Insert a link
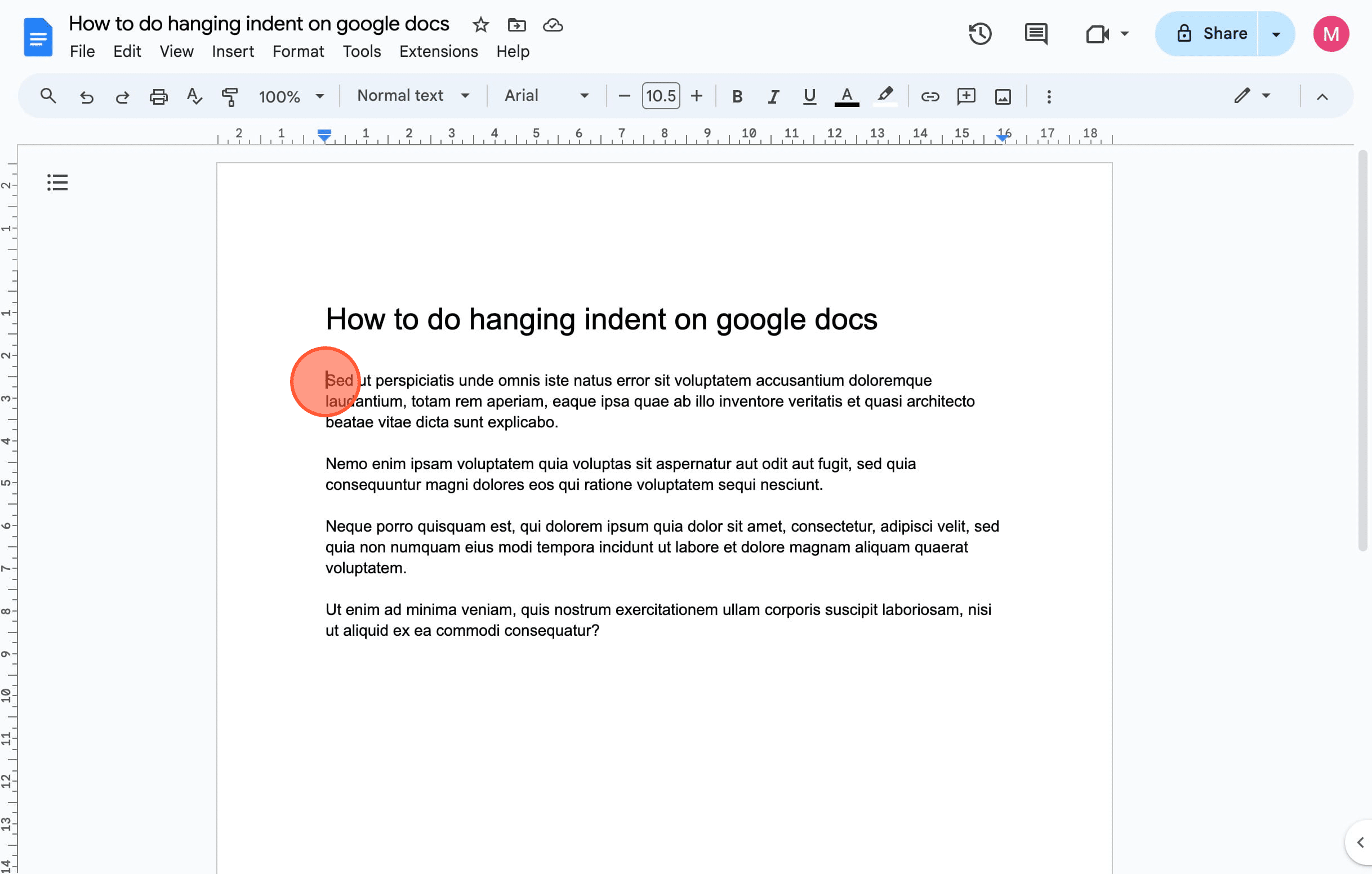This screenshot has width=1372, height=874. tap(930, 96)
